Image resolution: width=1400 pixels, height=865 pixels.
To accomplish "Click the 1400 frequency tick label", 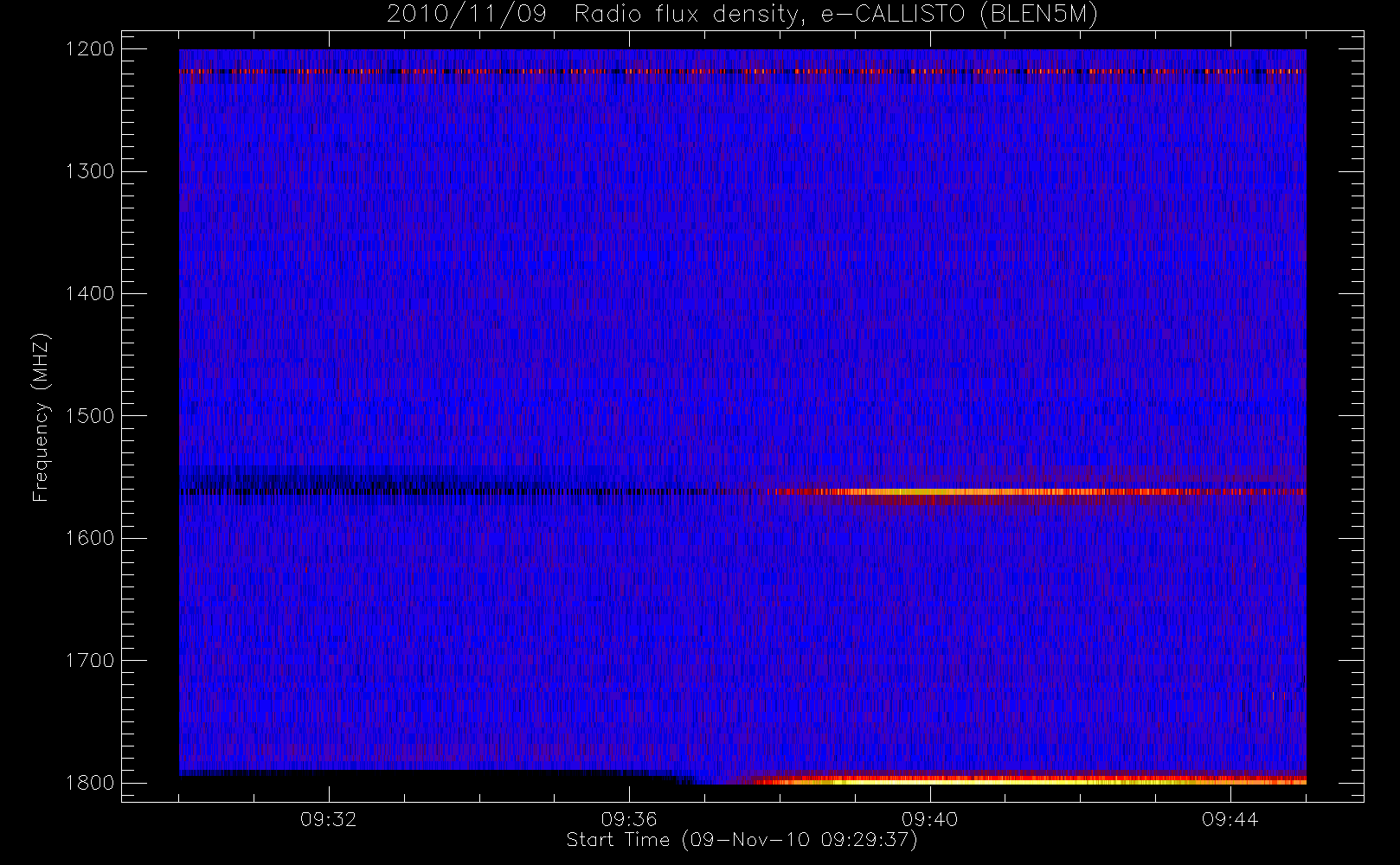I will [90, 293].
